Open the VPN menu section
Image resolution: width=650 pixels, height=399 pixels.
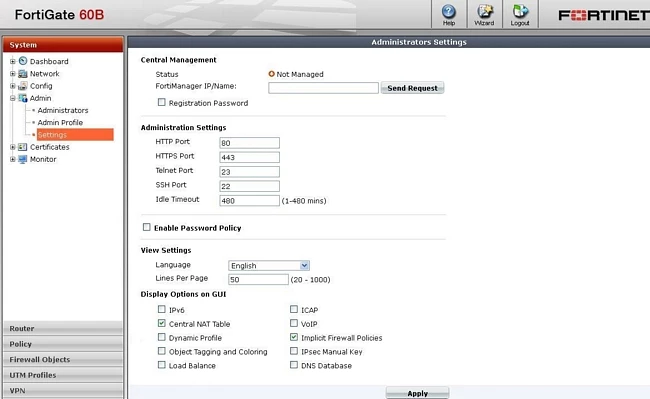tap(63, 390)
